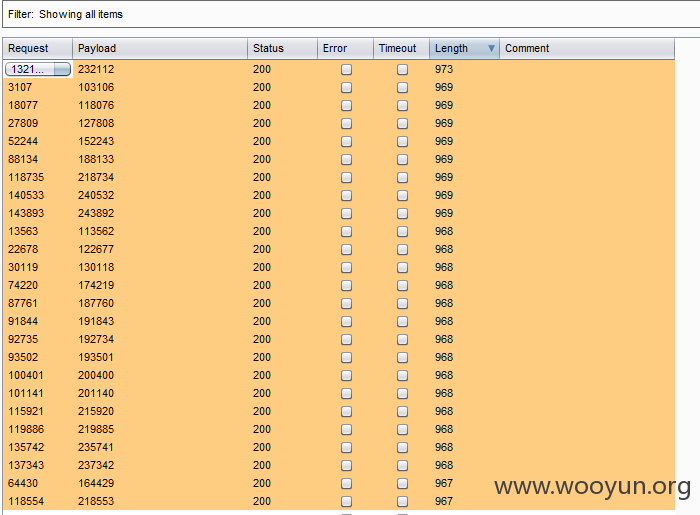Toggle Timeout checkbox for payload 219885

click(x=402, y=429)
